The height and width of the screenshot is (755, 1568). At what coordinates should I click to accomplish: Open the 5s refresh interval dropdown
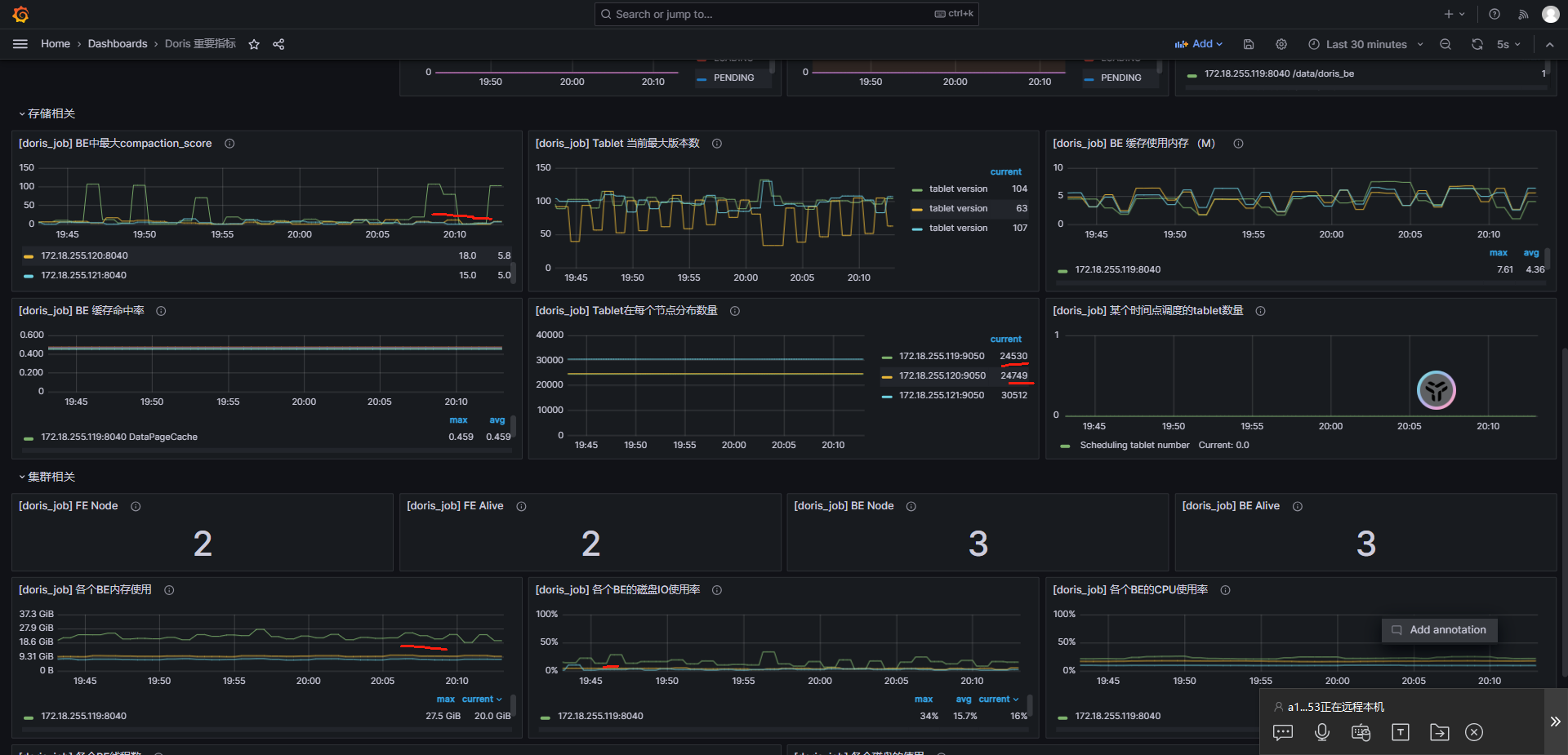[1508, 44]
